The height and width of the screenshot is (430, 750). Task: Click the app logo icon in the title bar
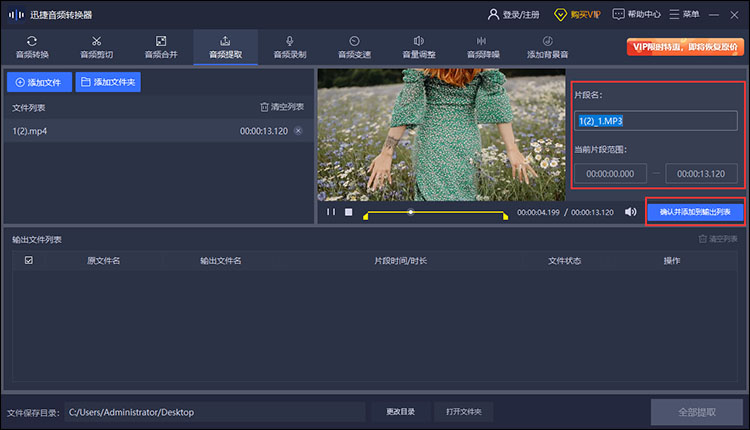tap(16, 15)
